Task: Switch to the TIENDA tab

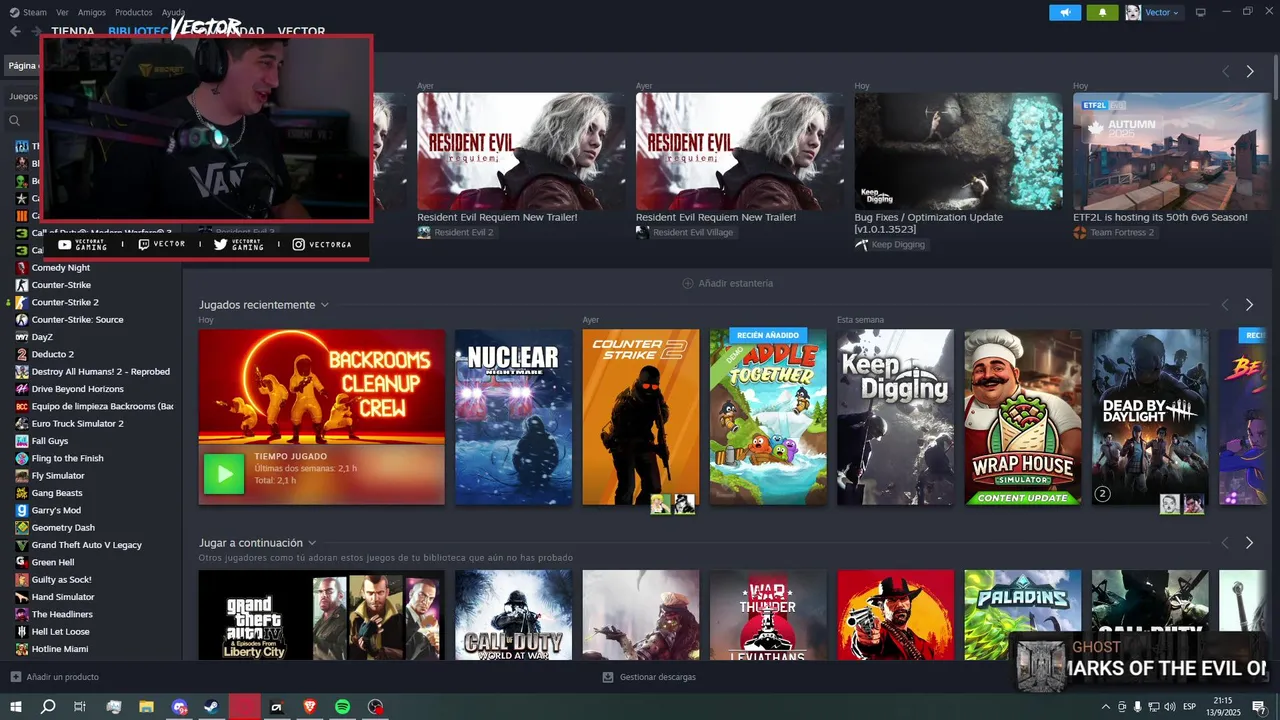Action: [x=73, y=31]
